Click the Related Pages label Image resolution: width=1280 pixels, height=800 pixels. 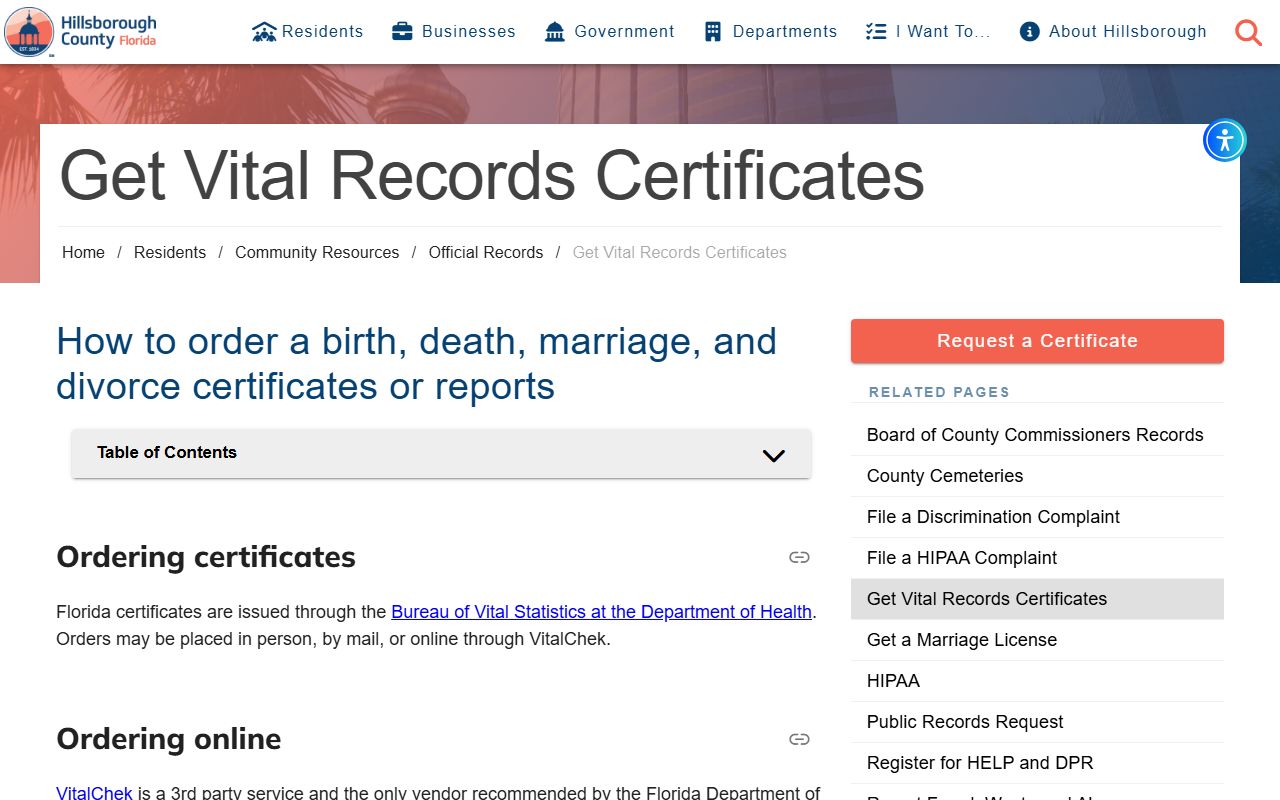(939, 392)
